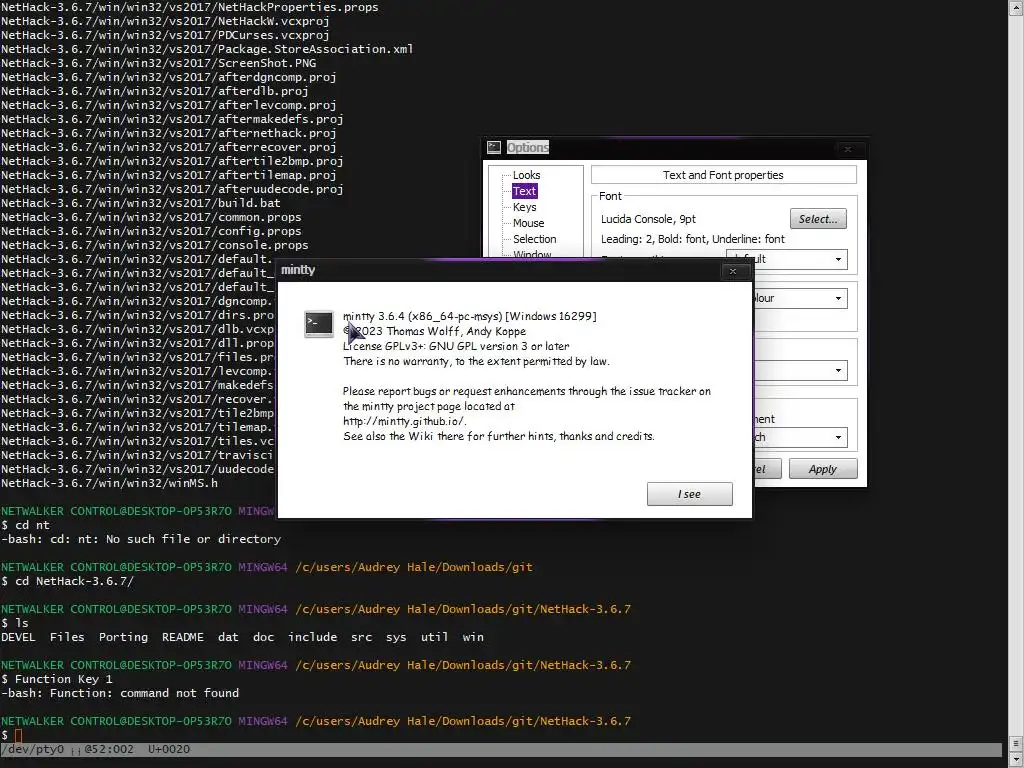This screenshot has width=1024, height=768.
Task: Click the '$ Function Key 1' command line
Action: point(57,679)
